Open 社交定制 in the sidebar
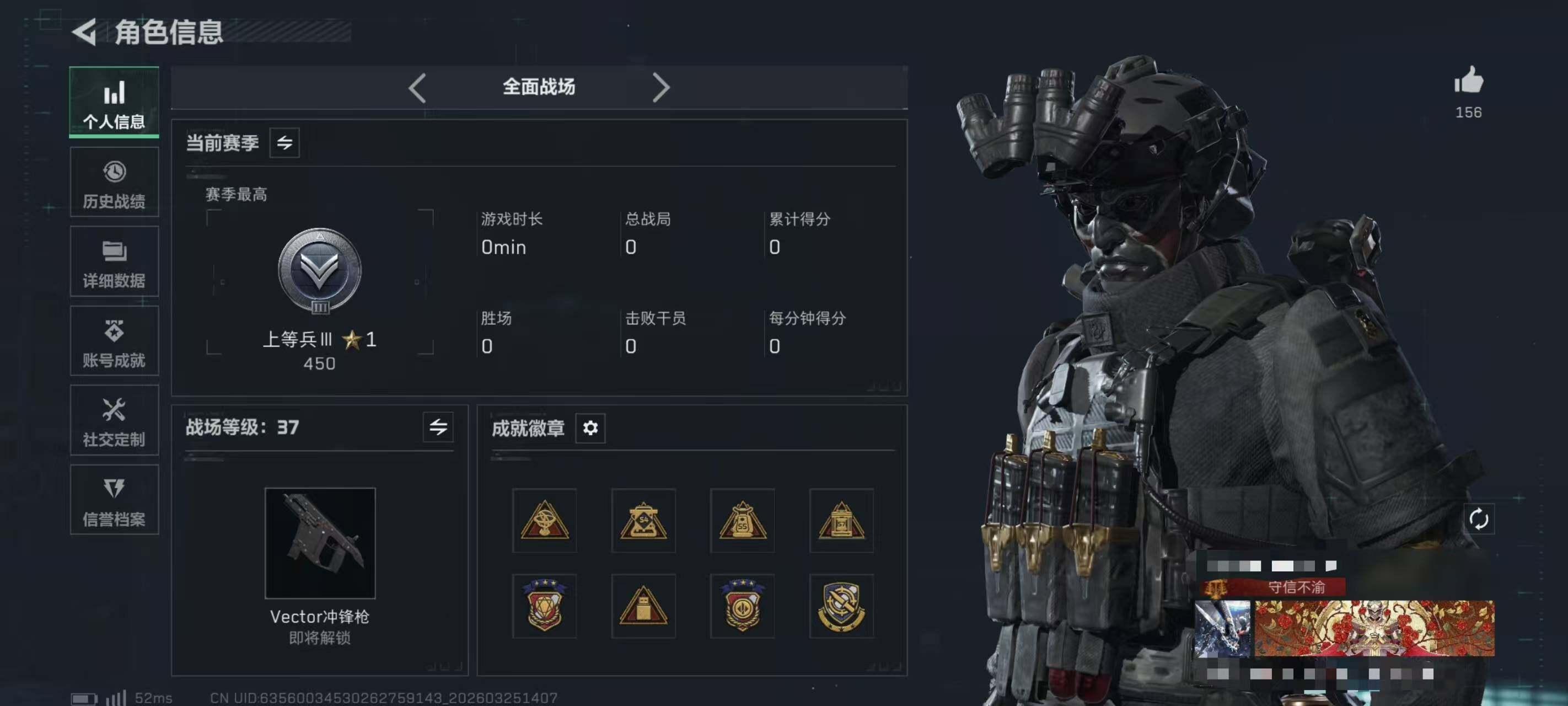The height and width of the screenshot is (706, 1568). (x=115, y=420)
